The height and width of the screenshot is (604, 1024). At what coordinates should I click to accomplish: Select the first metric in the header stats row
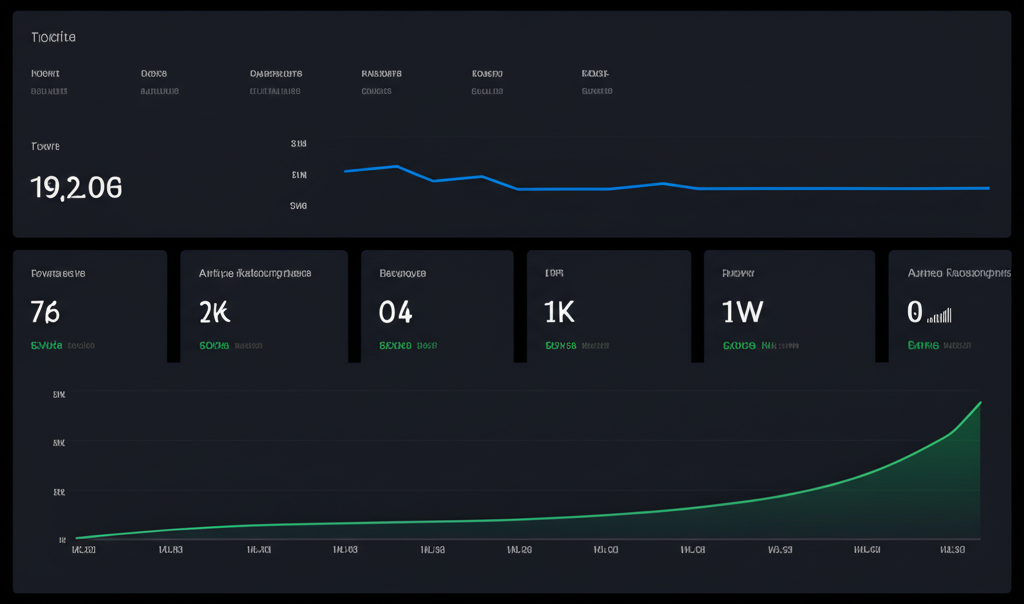pyautogui.click(x=47, y=81)
